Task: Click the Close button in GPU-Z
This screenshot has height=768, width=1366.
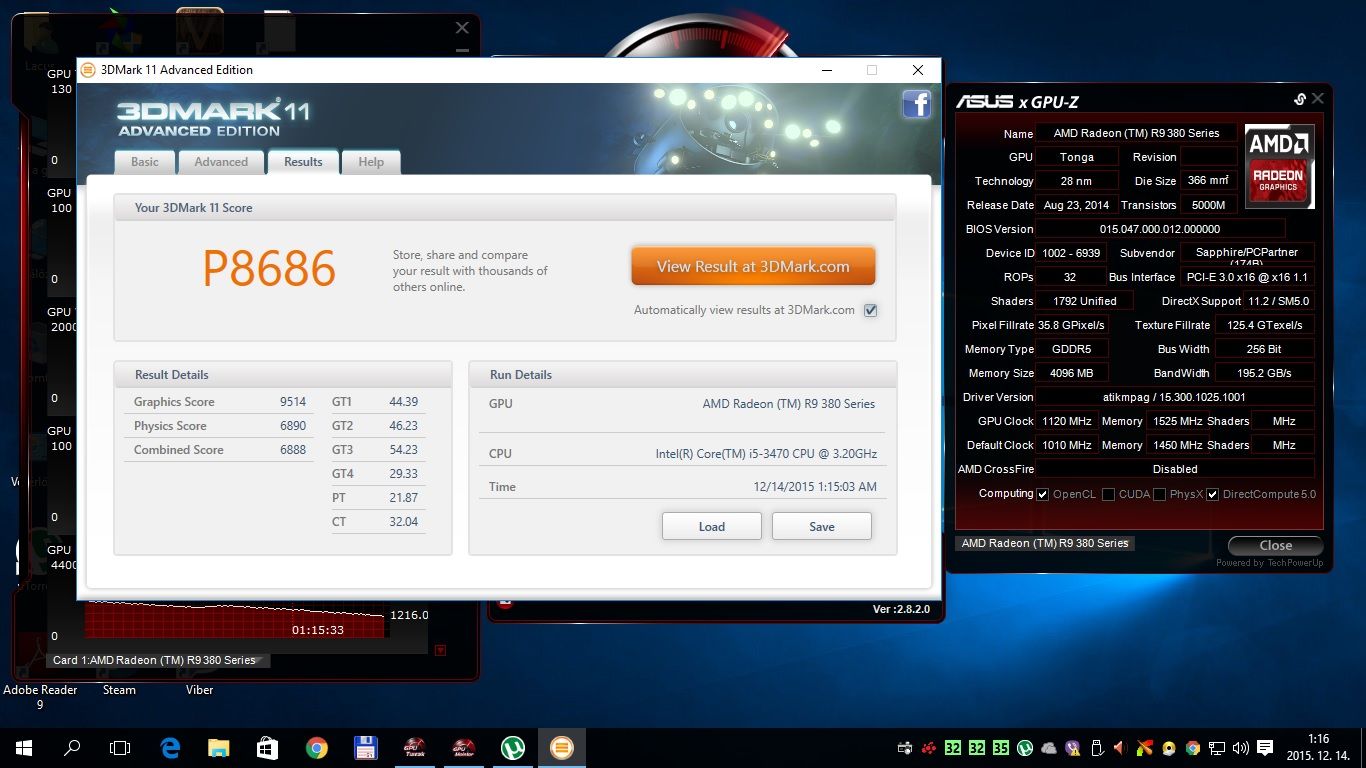Action: tap(1275, 545)
